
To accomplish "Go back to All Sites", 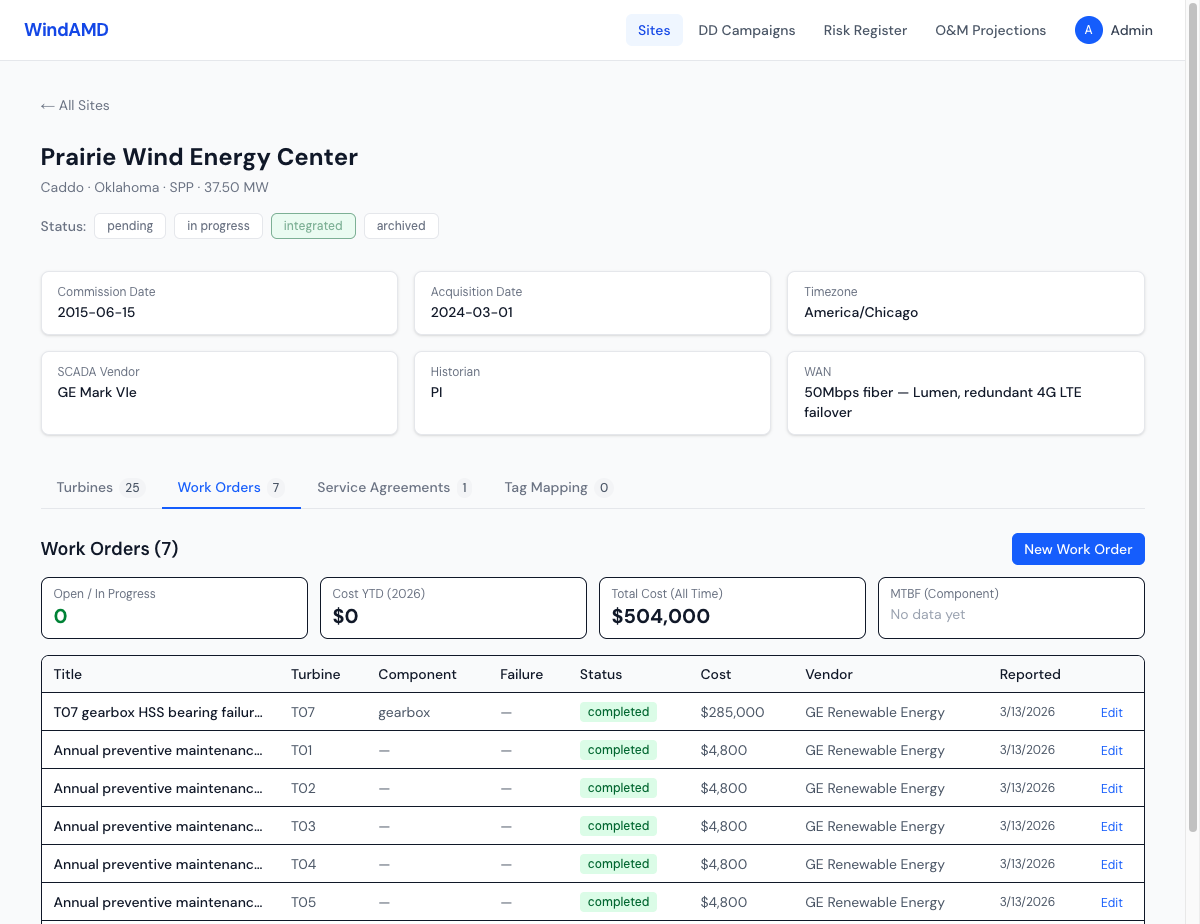I will tap(75, 105).
